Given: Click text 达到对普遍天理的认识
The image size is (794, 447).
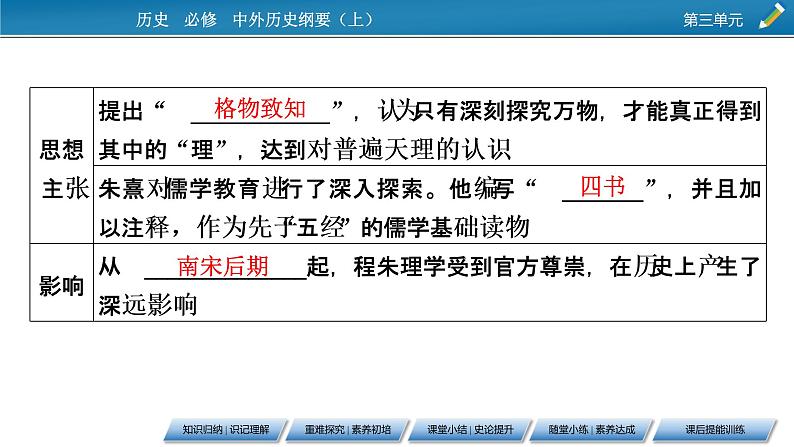Looking at the screenshot, I should [386, 150].
